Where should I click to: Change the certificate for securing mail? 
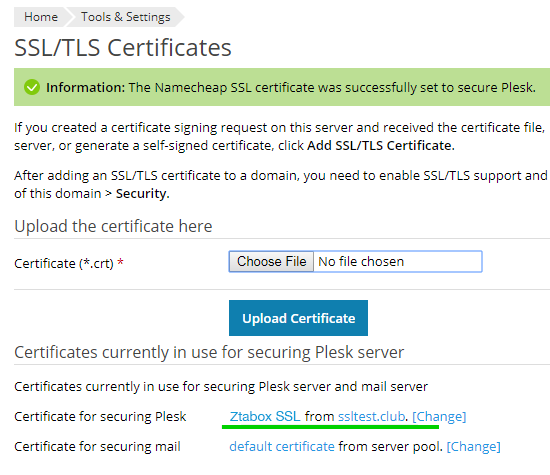click(x=474, y=447)
